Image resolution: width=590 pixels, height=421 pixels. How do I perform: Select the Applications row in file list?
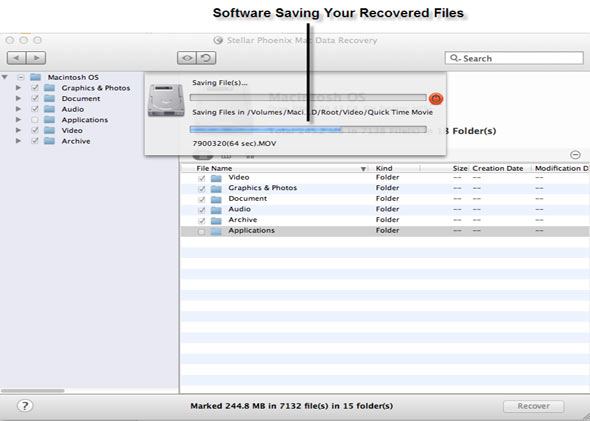(x=385, y=231)
